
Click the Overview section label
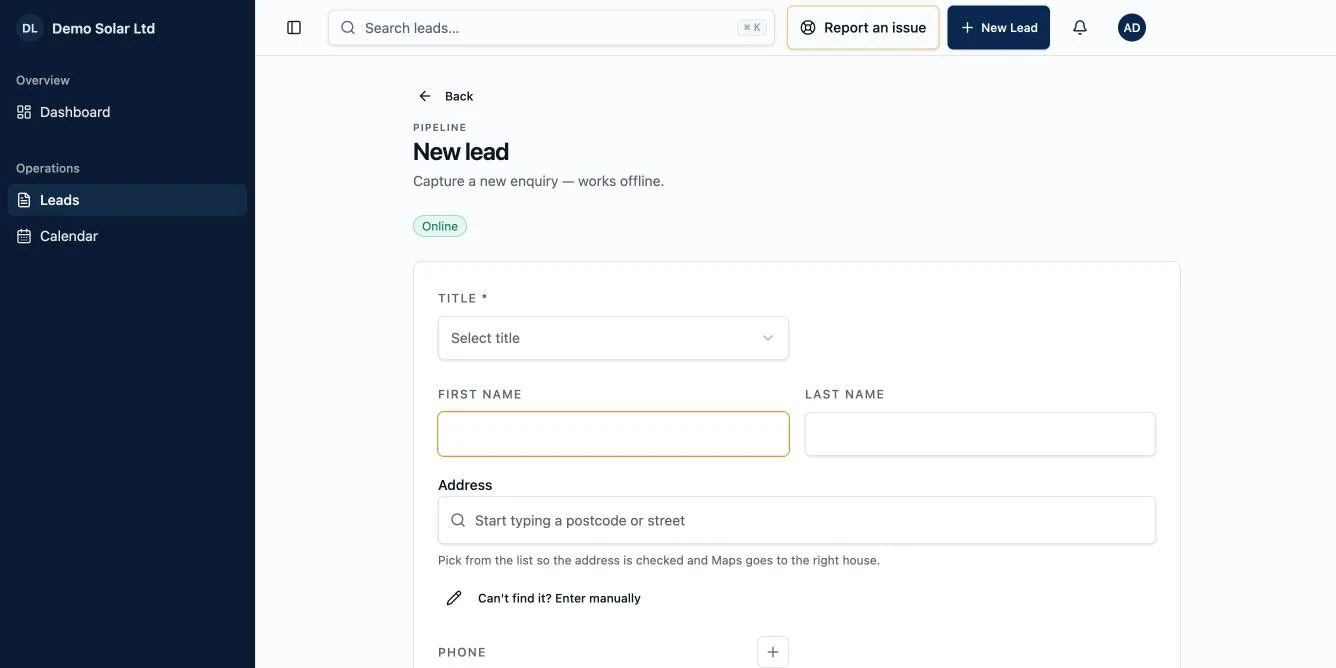click(x=43, y=80)
